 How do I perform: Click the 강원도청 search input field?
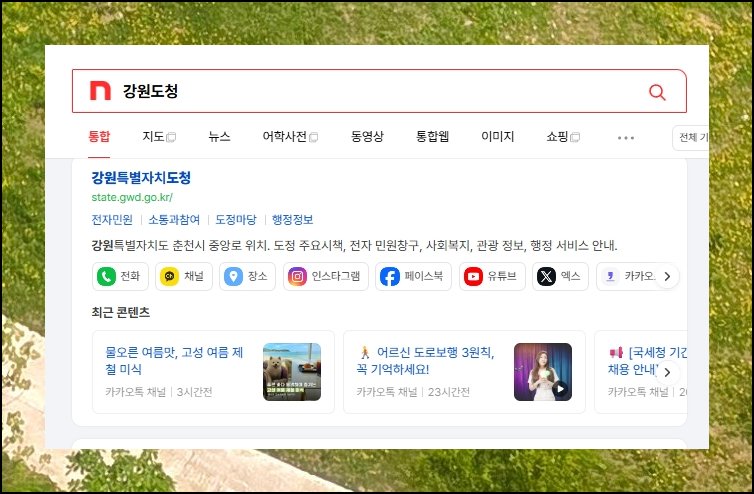click(379, 91)
